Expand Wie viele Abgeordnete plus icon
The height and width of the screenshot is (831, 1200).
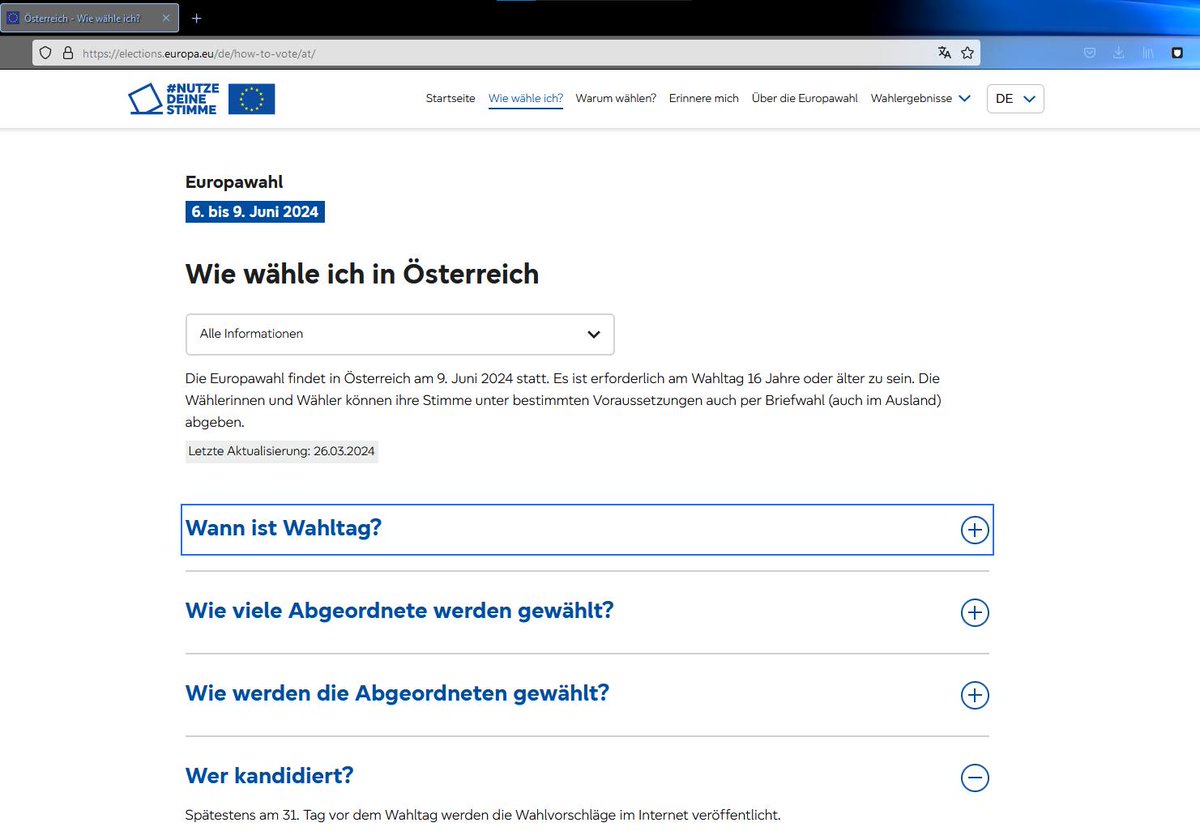click(x=974, y=612)
